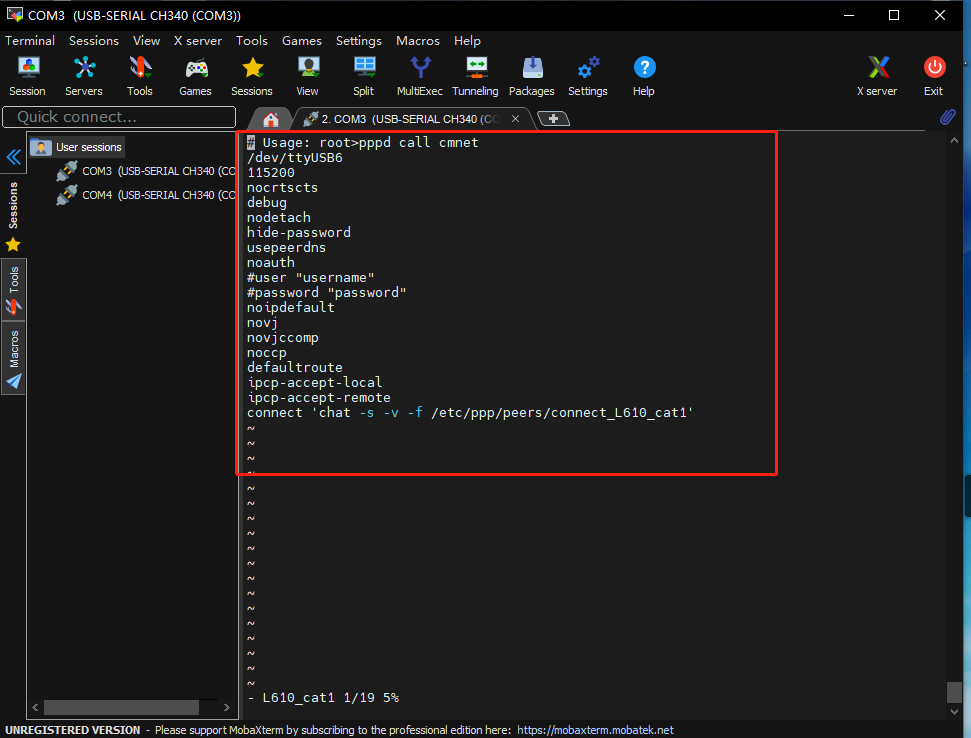Click sidebar horizontal scrollbar right arrow
The height and width of the screenshot is (738, 971).
pos(227,707)
